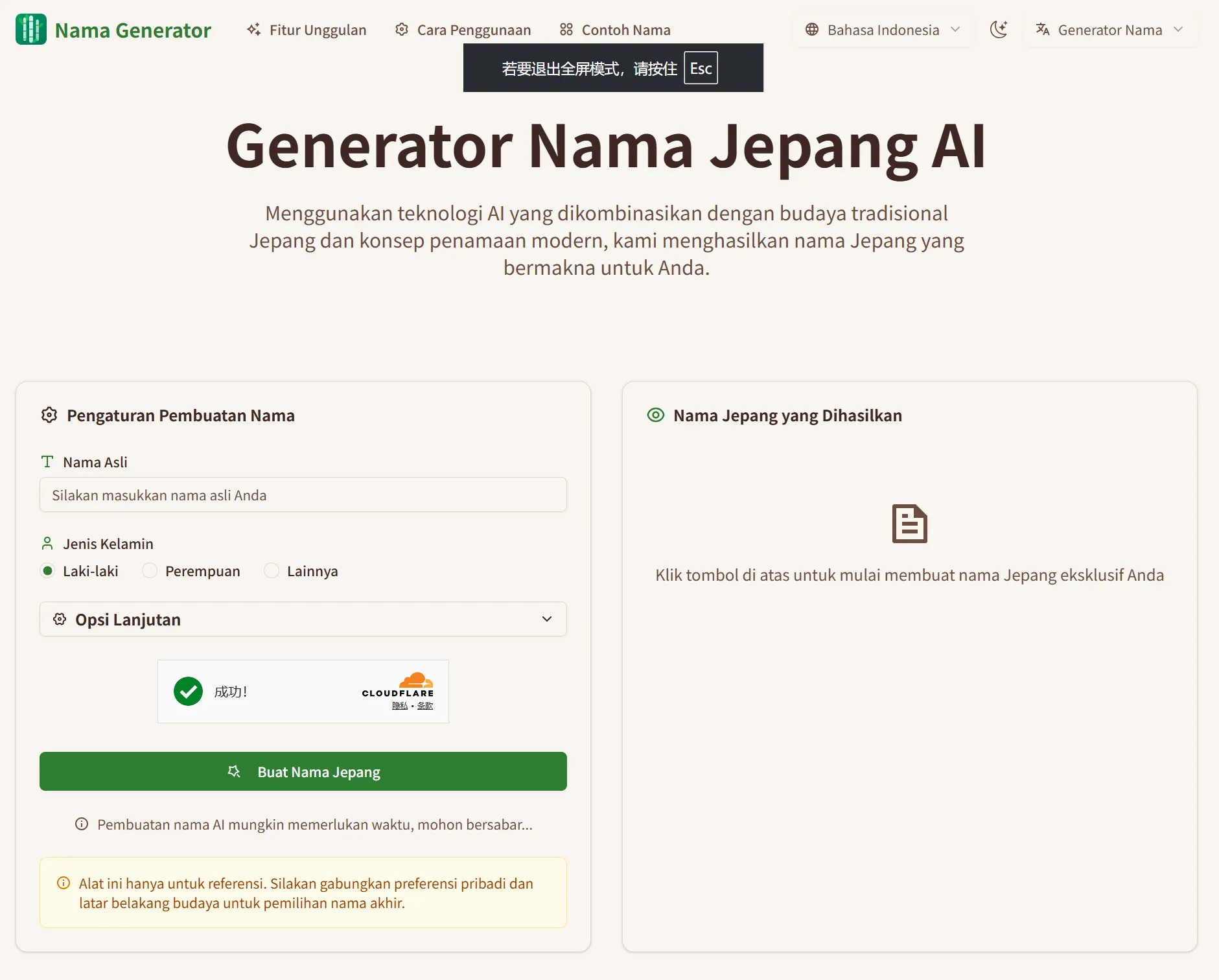Open the Bahasa Indonesia language dropdown
The image size is (1219, 980).
coord(883,30)
